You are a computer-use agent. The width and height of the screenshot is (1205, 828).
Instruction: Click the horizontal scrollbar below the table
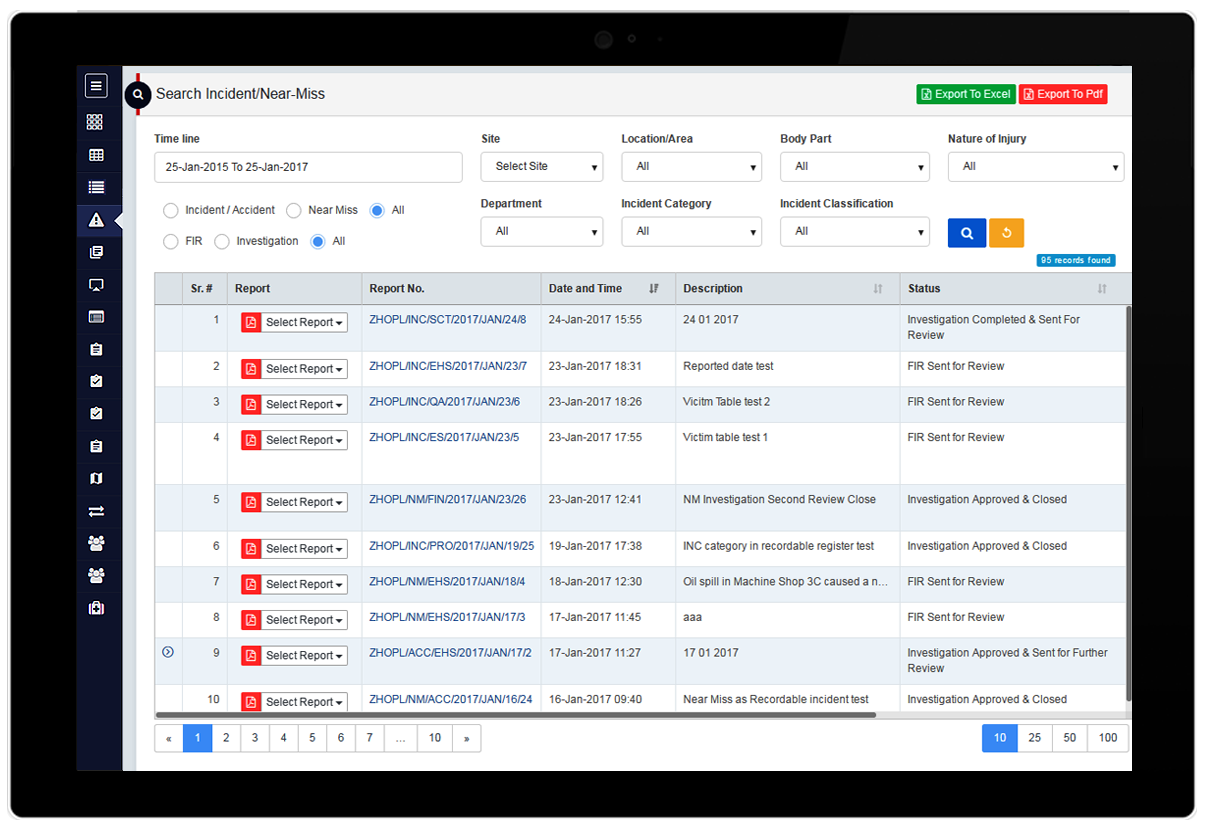[515, 715]
